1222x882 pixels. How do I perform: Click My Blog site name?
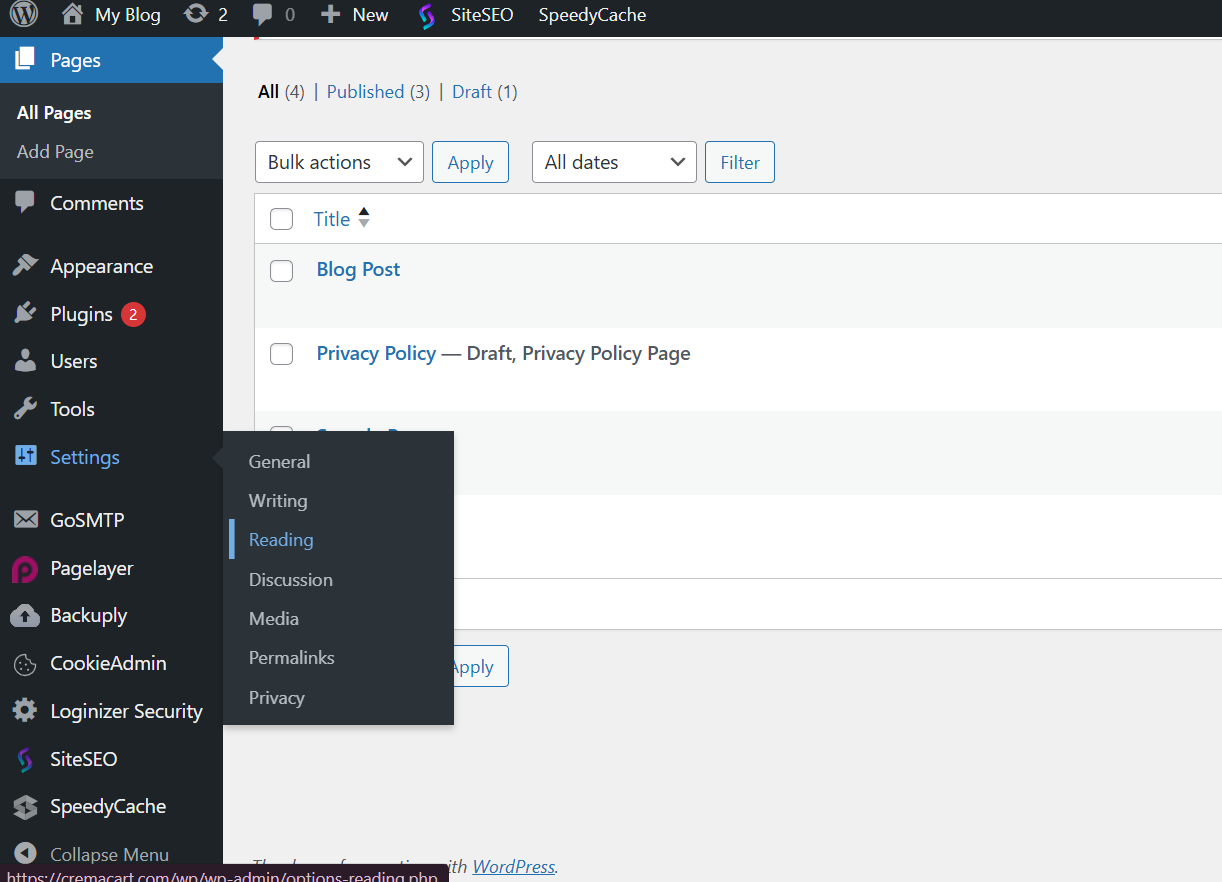pyautogui.click(x=128, y=15)
